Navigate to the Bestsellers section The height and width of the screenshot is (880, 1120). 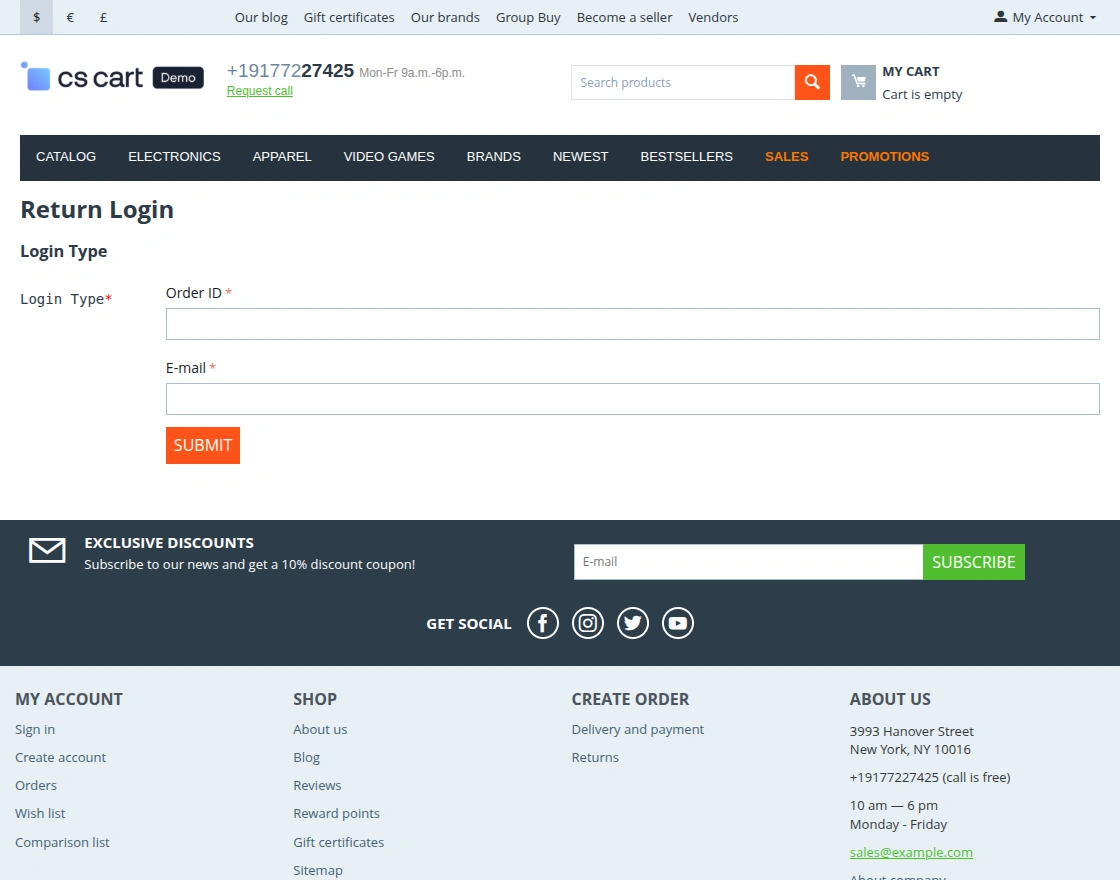pyautogui.click(x=687, y=156)
